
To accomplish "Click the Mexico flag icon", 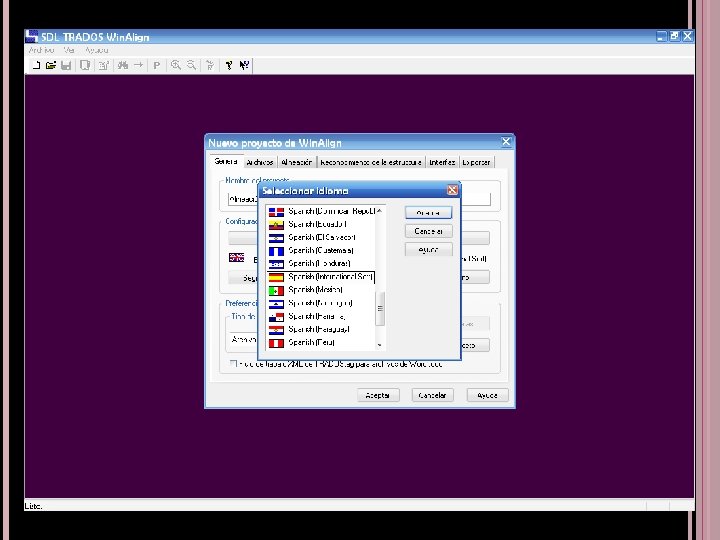I will 276,291.
